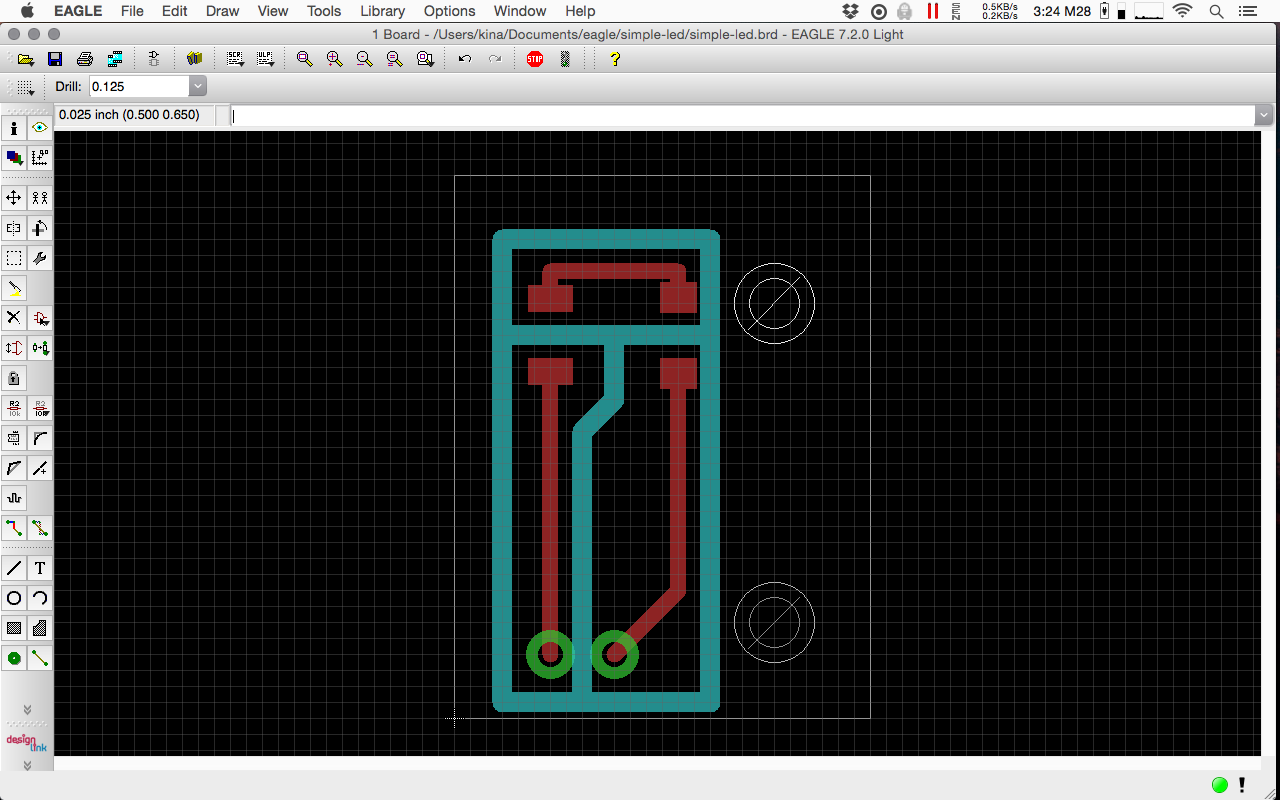Click the Drill value field showing 0.125

pyautogui.click(x=139, y=87)
